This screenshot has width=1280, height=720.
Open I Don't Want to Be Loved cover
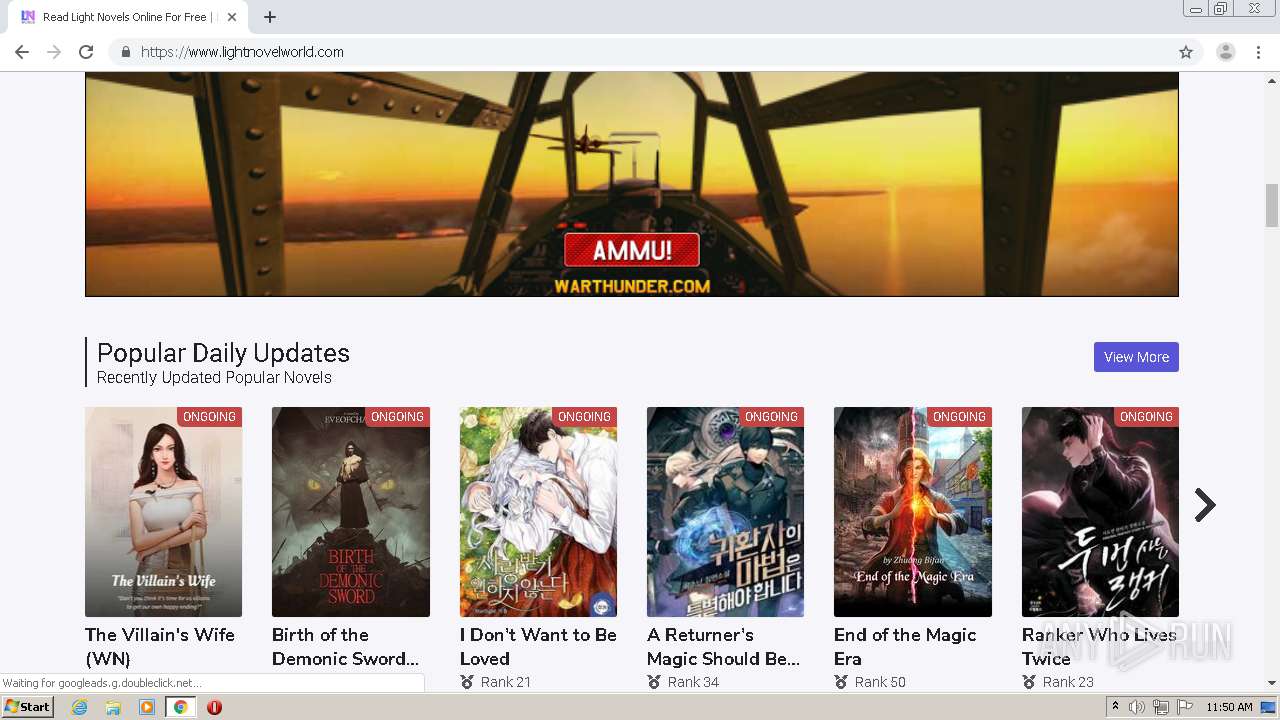[538, 512]
